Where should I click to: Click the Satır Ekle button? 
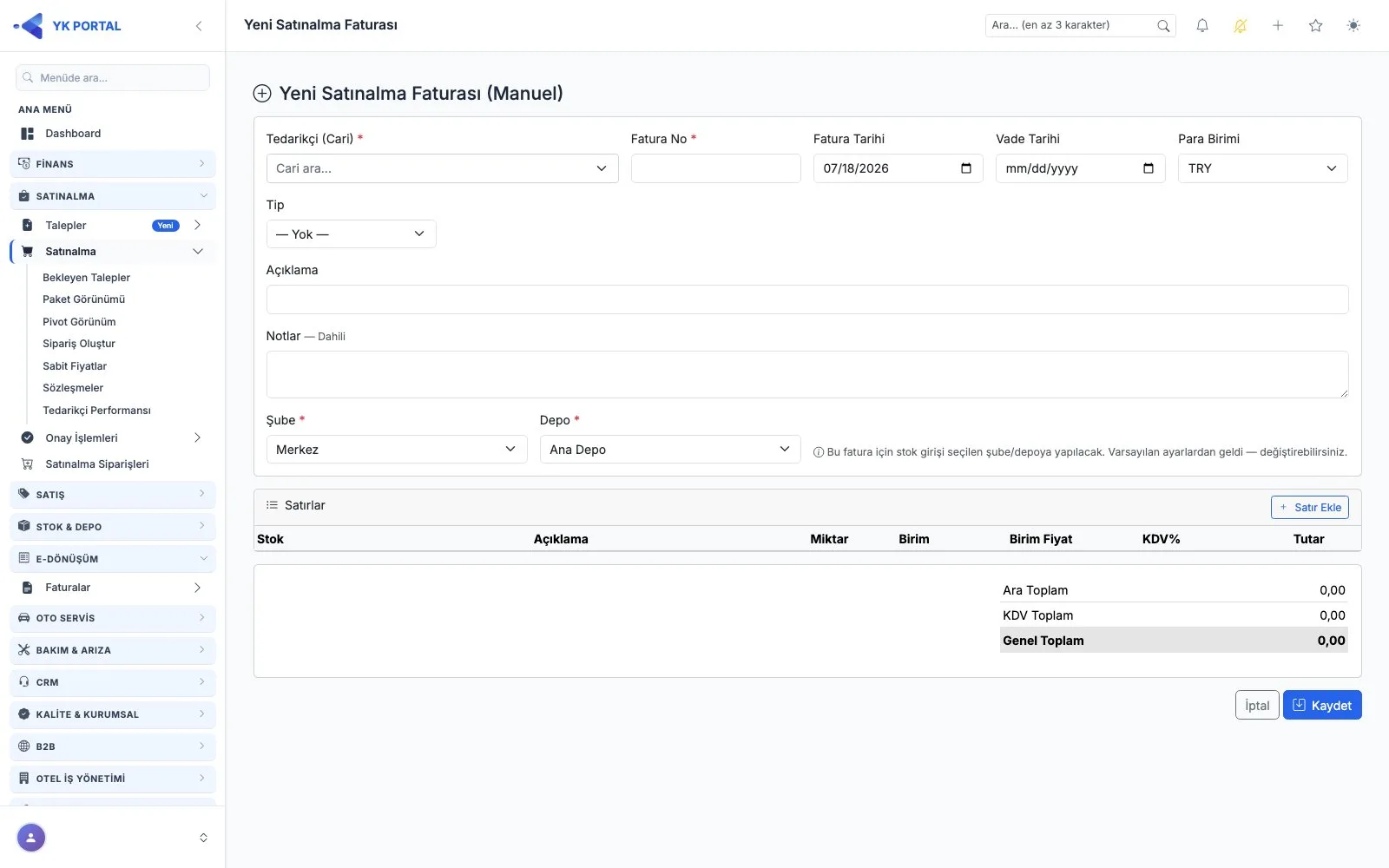[1309, 508]
